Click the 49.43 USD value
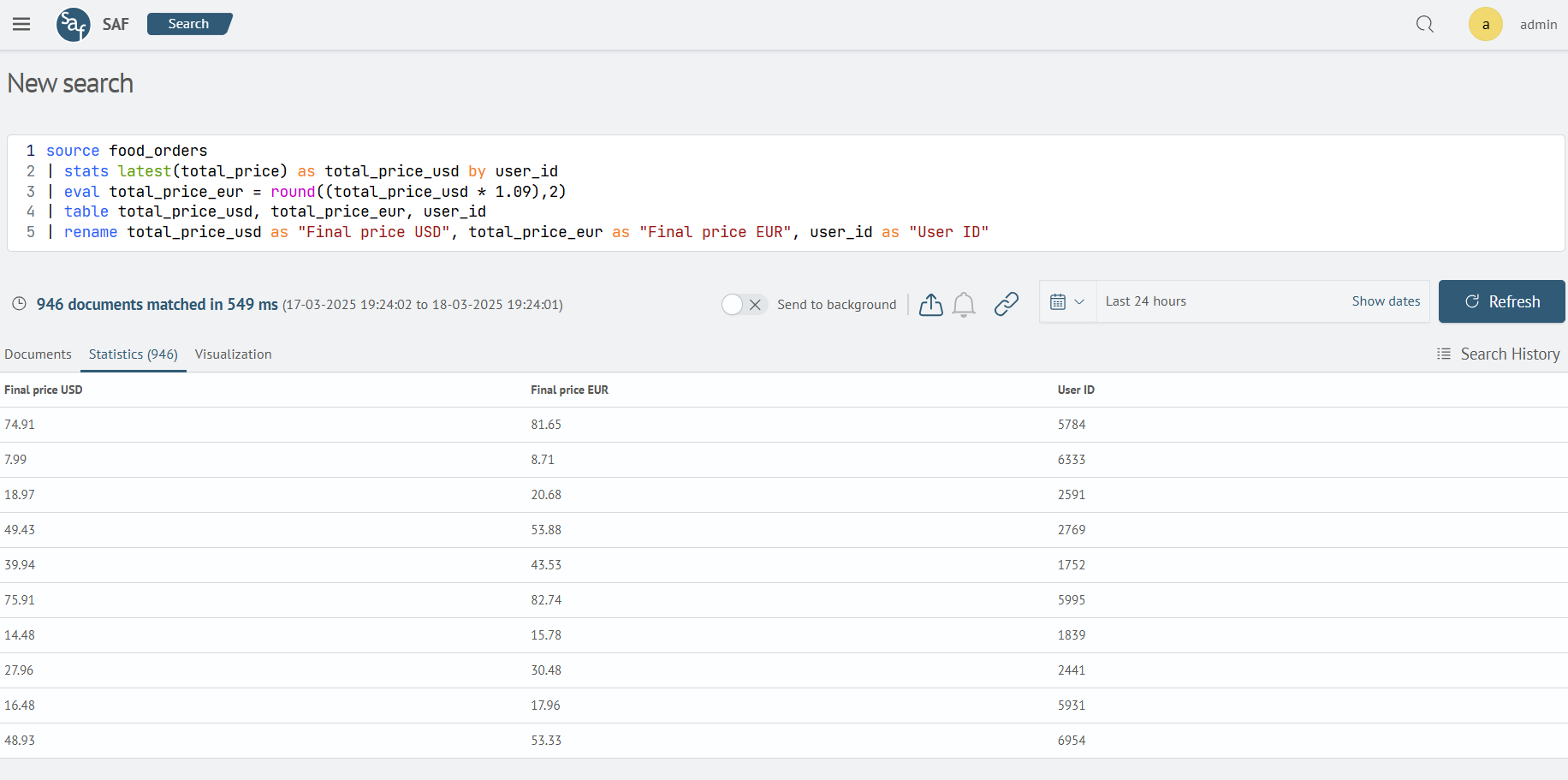This screenshot has height=780, width=1568. click(x=20, y=530)
